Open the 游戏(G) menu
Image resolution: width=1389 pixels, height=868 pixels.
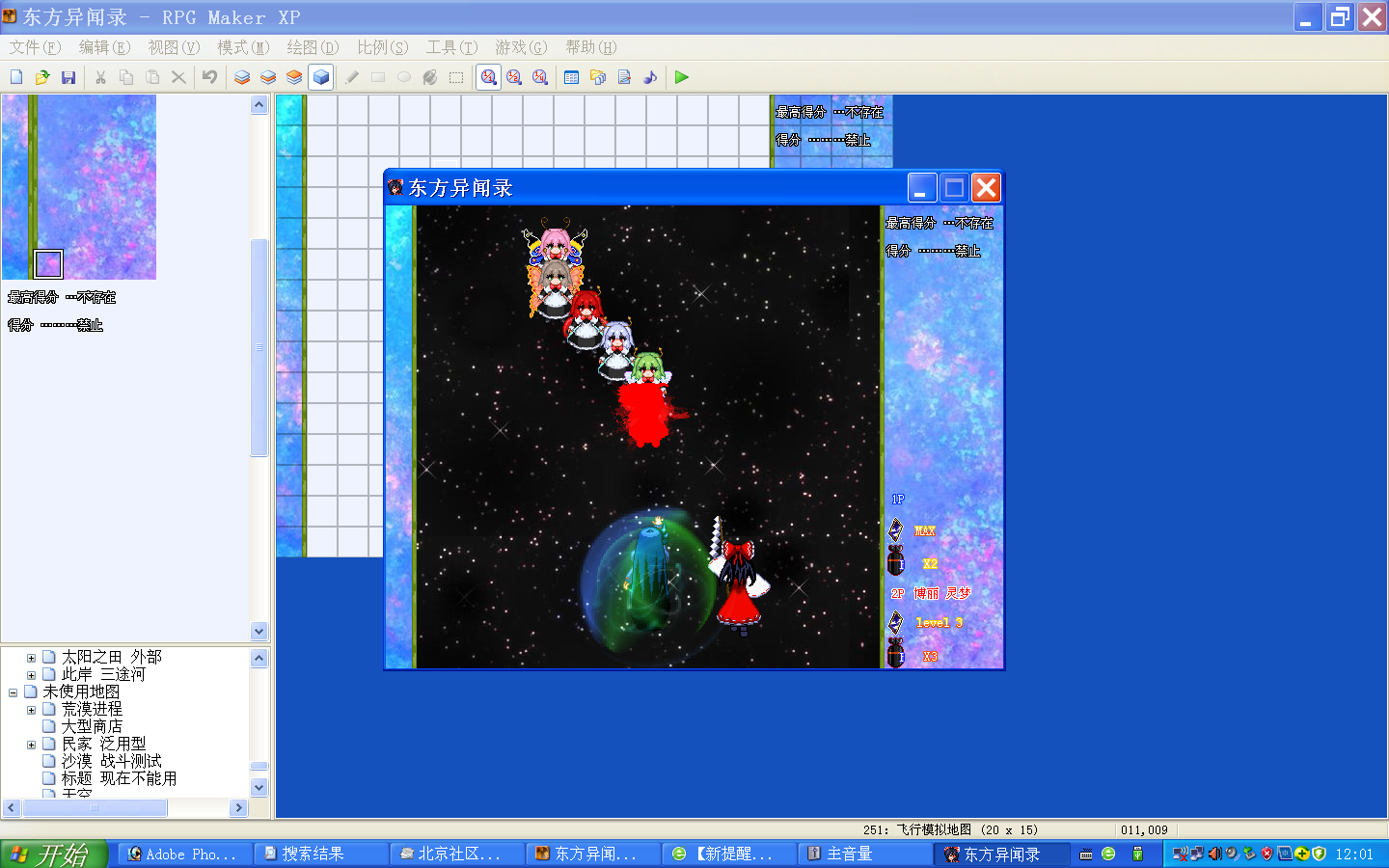pos(521,47)
